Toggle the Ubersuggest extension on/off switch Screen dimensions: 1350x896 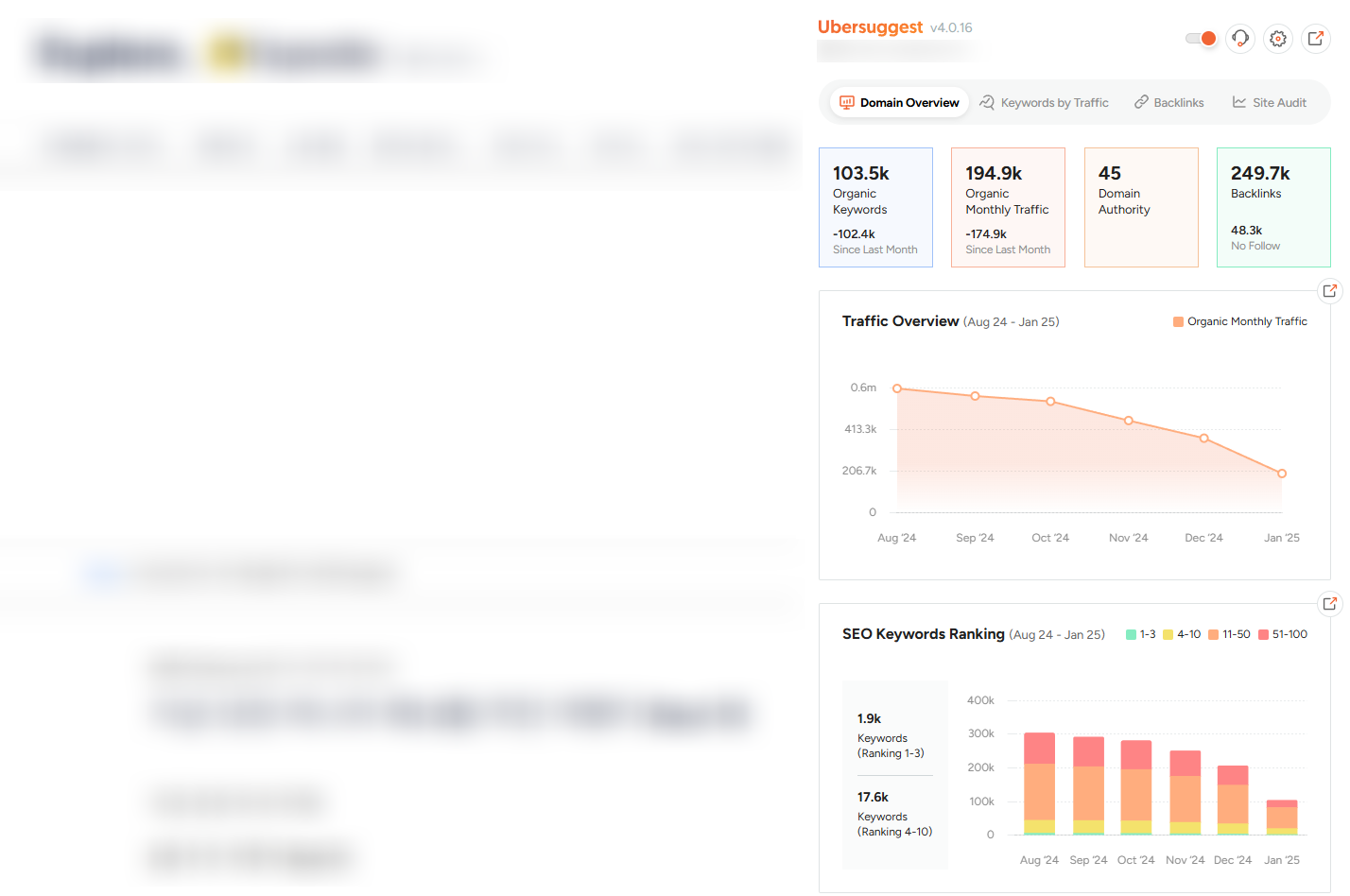pyautogui.click(x=1201, y=39)
